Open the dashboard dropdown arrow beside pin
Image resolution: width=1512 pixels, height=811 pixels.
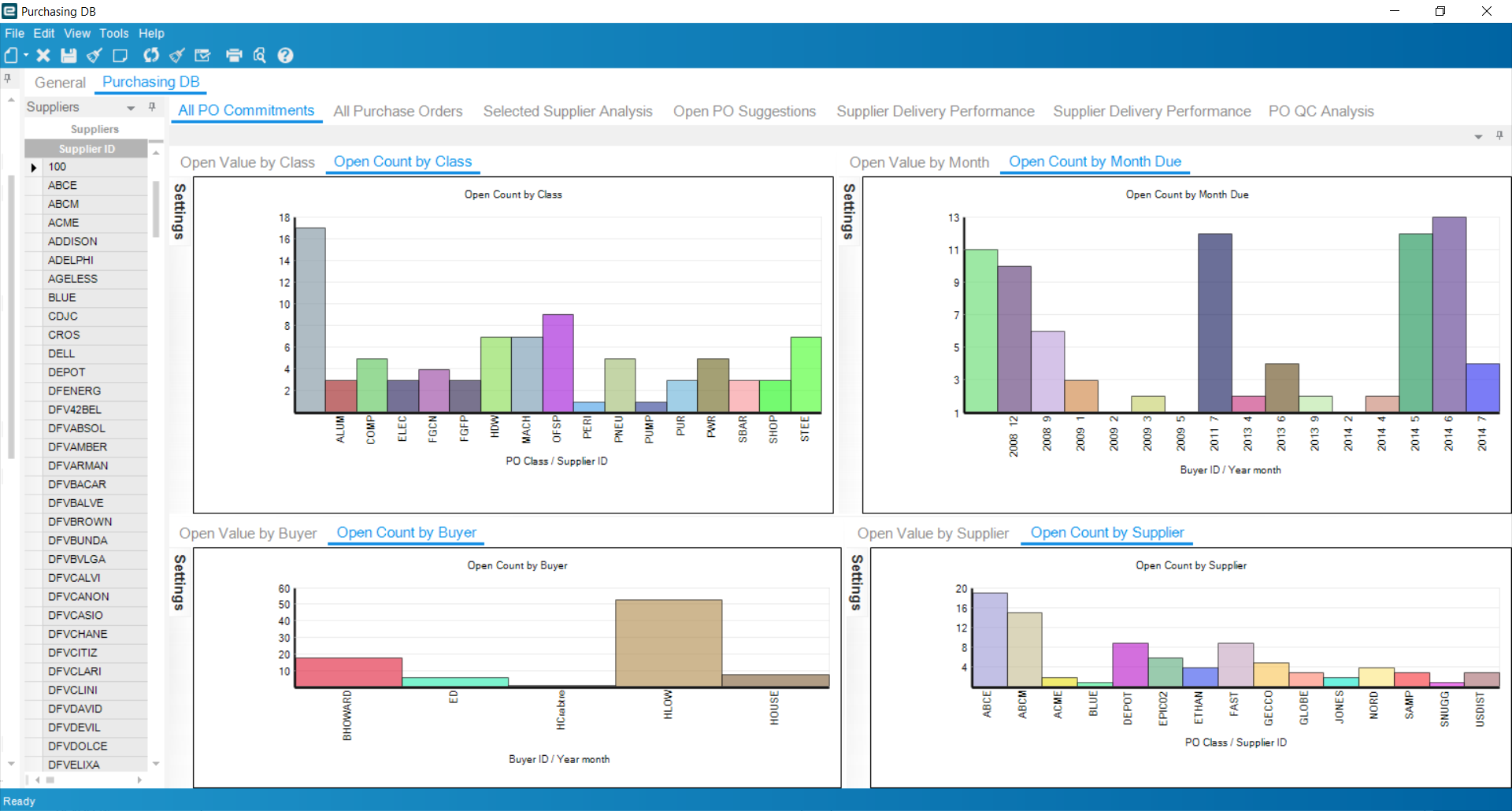tap(1478, 137)
